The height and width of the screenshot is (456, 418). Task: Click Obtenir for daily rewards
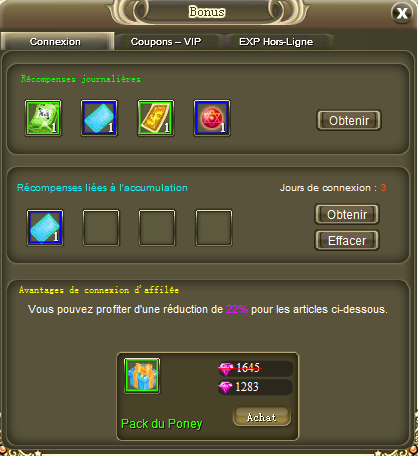point(349,120)
